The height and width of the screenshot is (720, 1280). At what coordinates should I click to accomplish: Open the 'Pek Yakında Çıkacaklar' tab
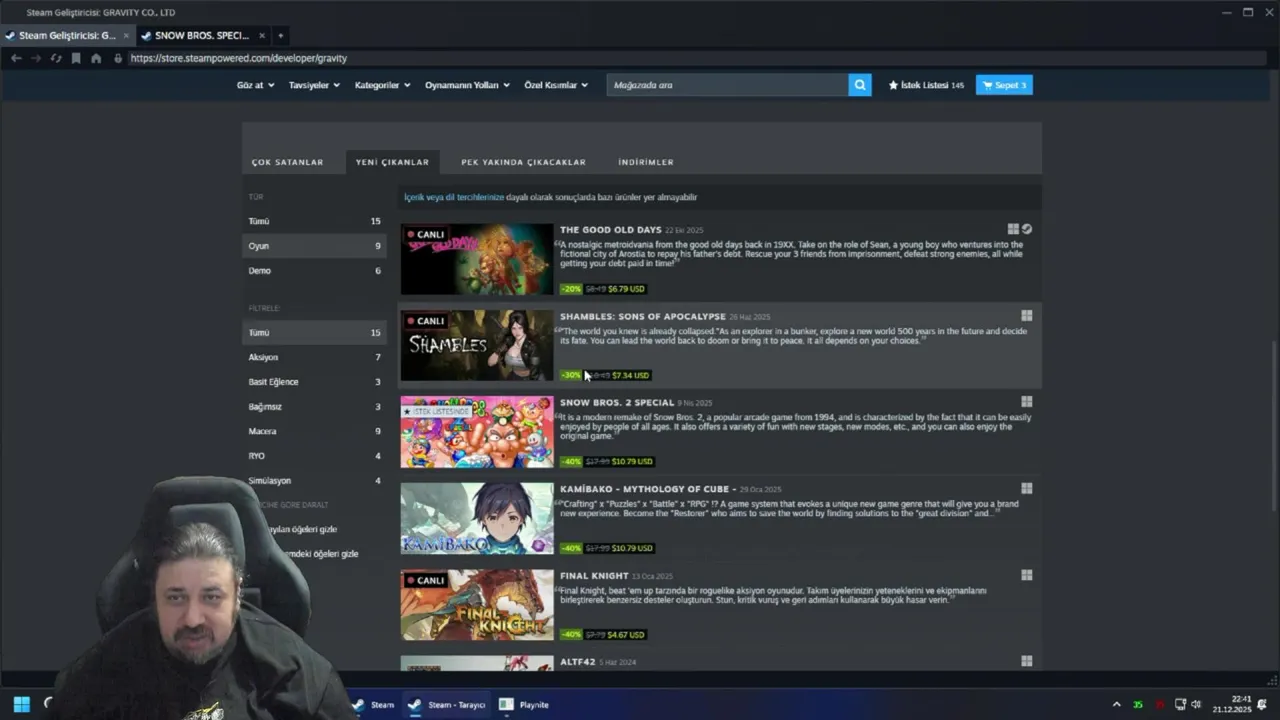coord(523,162)
